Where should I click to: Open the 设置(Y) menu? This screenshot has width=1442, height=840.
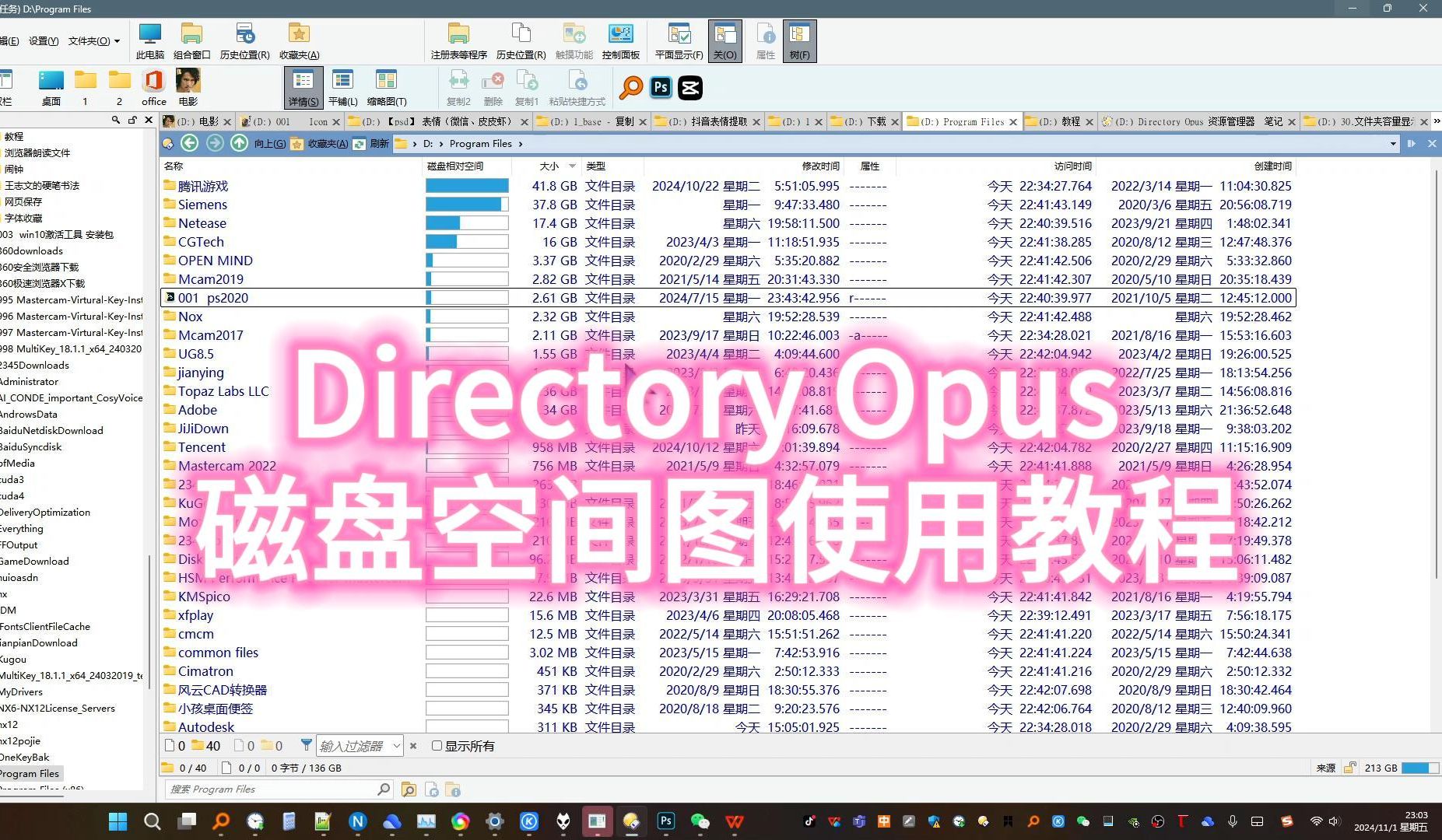[44, 40]
